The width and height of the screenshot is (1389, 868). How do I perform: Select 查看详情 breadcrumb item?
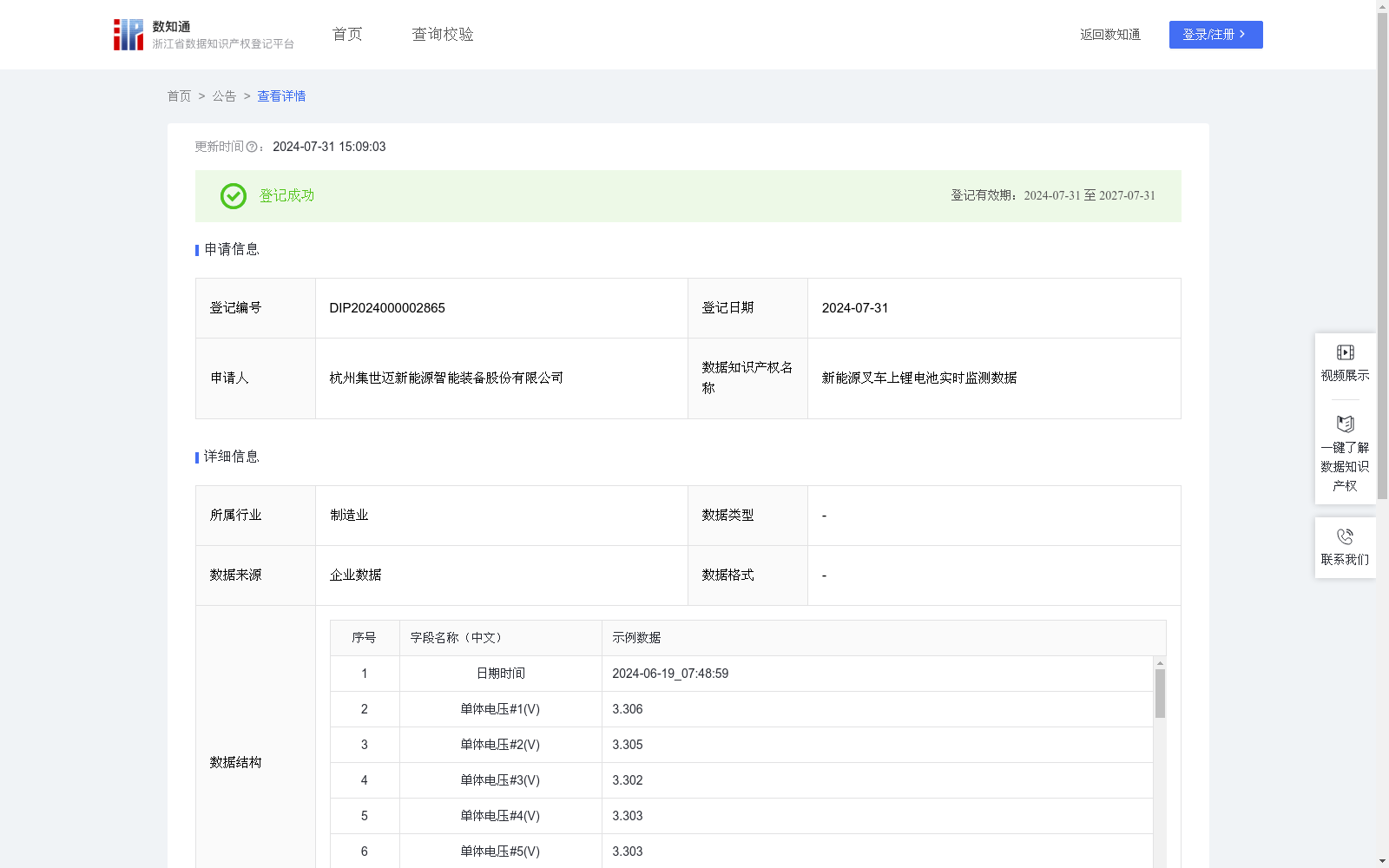[281, 96]
